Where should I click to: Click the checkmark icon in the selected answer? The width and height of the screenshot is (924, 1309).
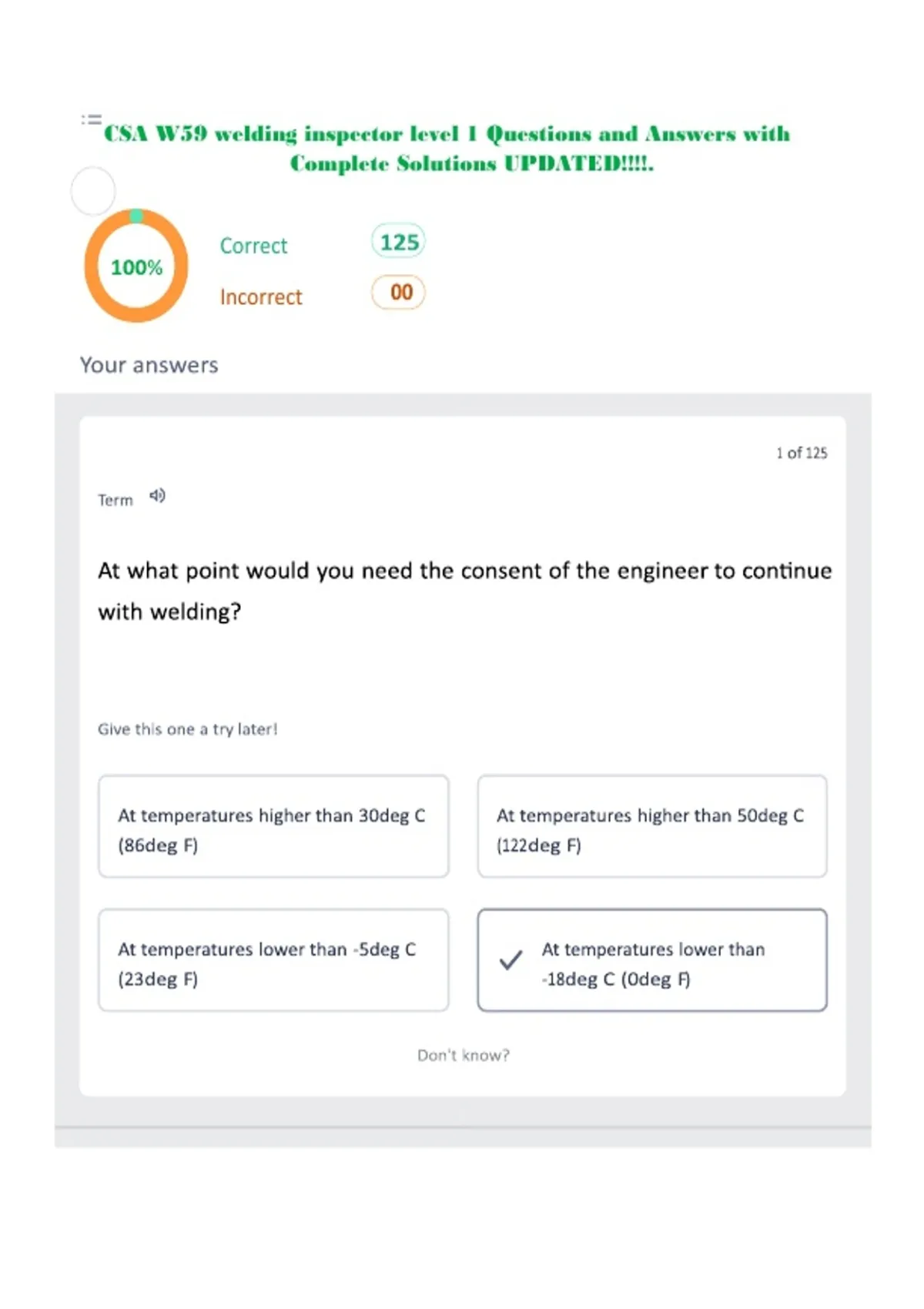tap(511, 960)
